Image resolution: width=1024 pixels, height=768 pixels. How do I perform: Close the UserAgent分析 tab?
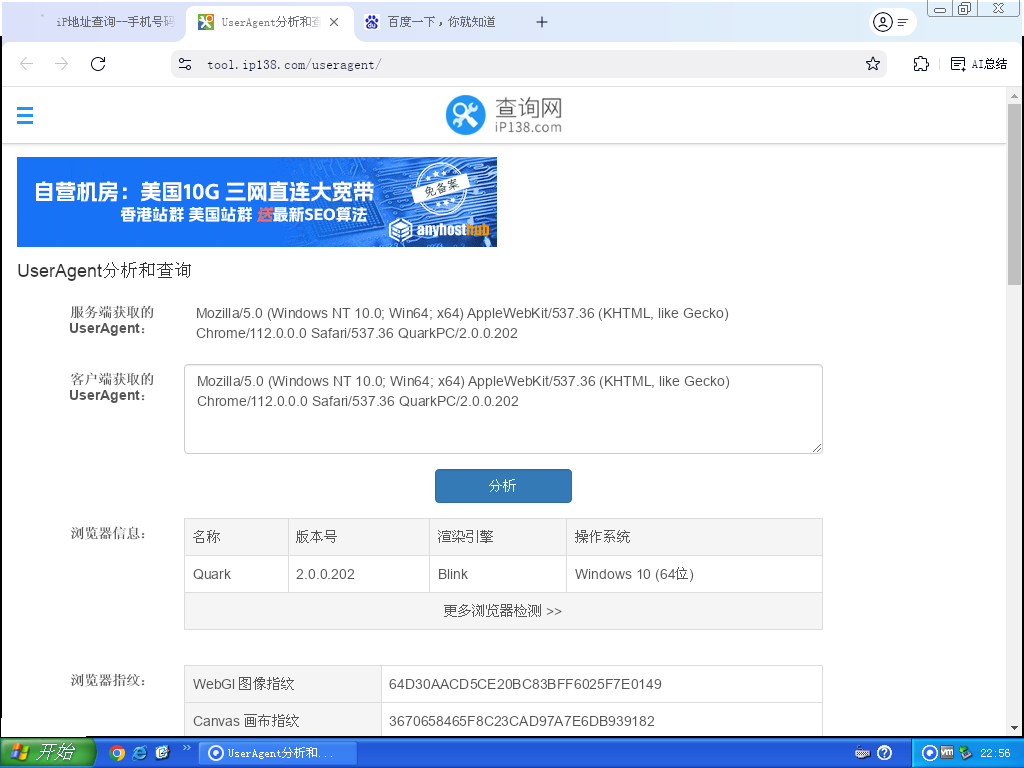pyautogui.click(x=334, y=22)
